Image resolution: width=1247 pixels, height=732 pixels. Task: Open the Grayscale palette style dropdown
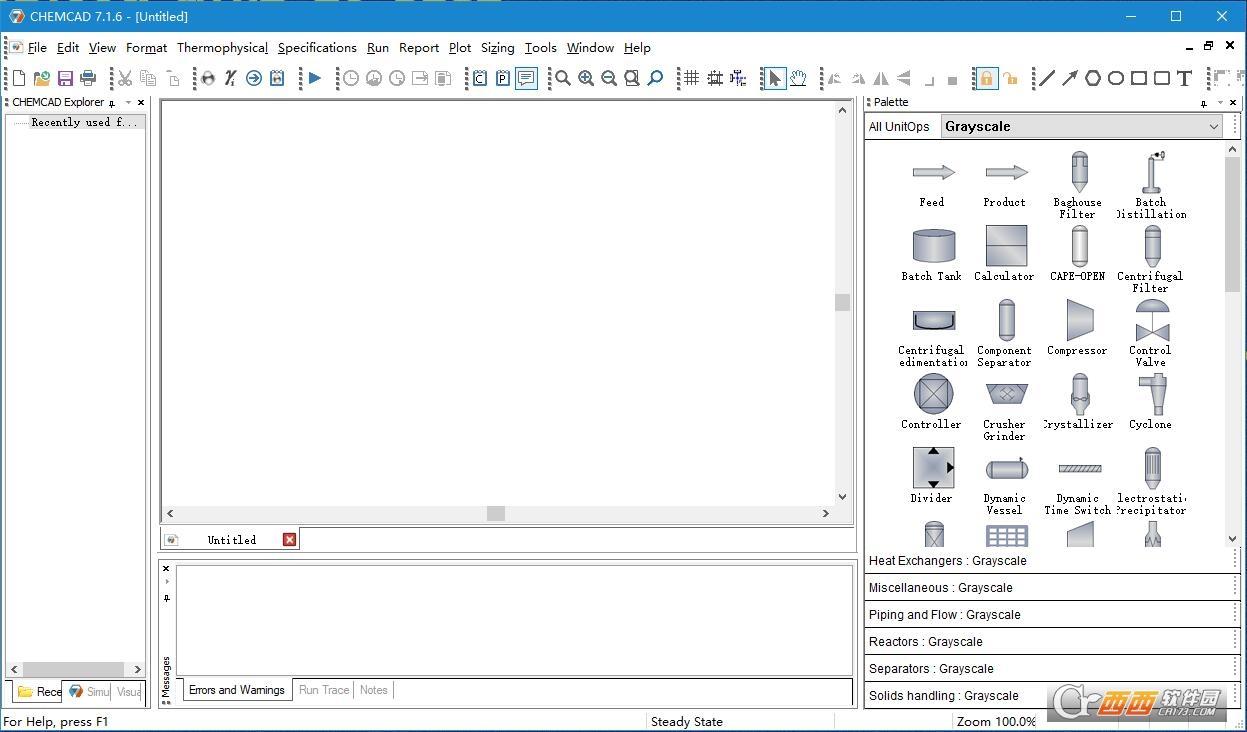click(x=1080, y=126)
